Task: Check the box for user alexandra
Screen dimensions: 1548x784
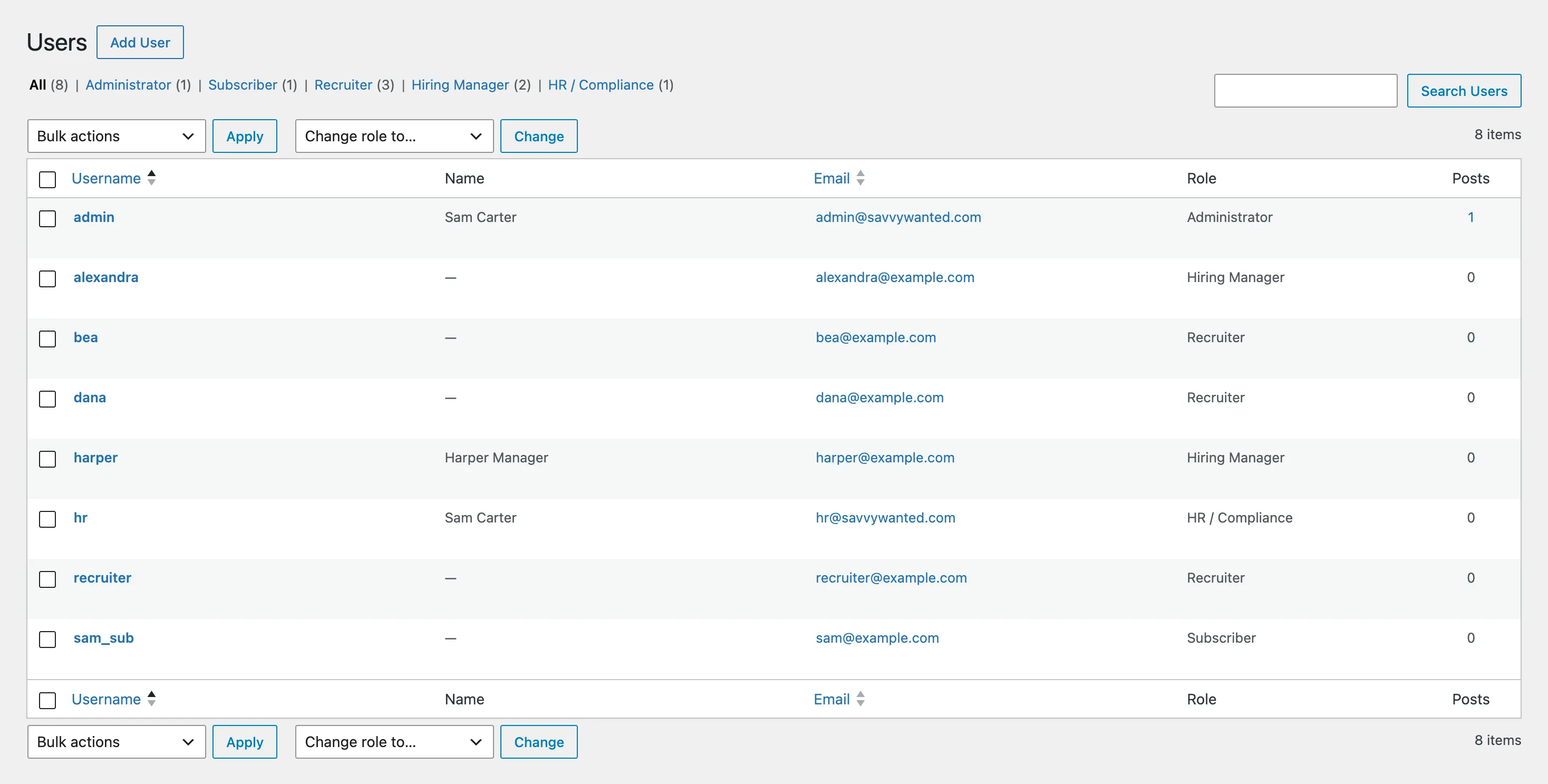Action: (x=47, y=279)
